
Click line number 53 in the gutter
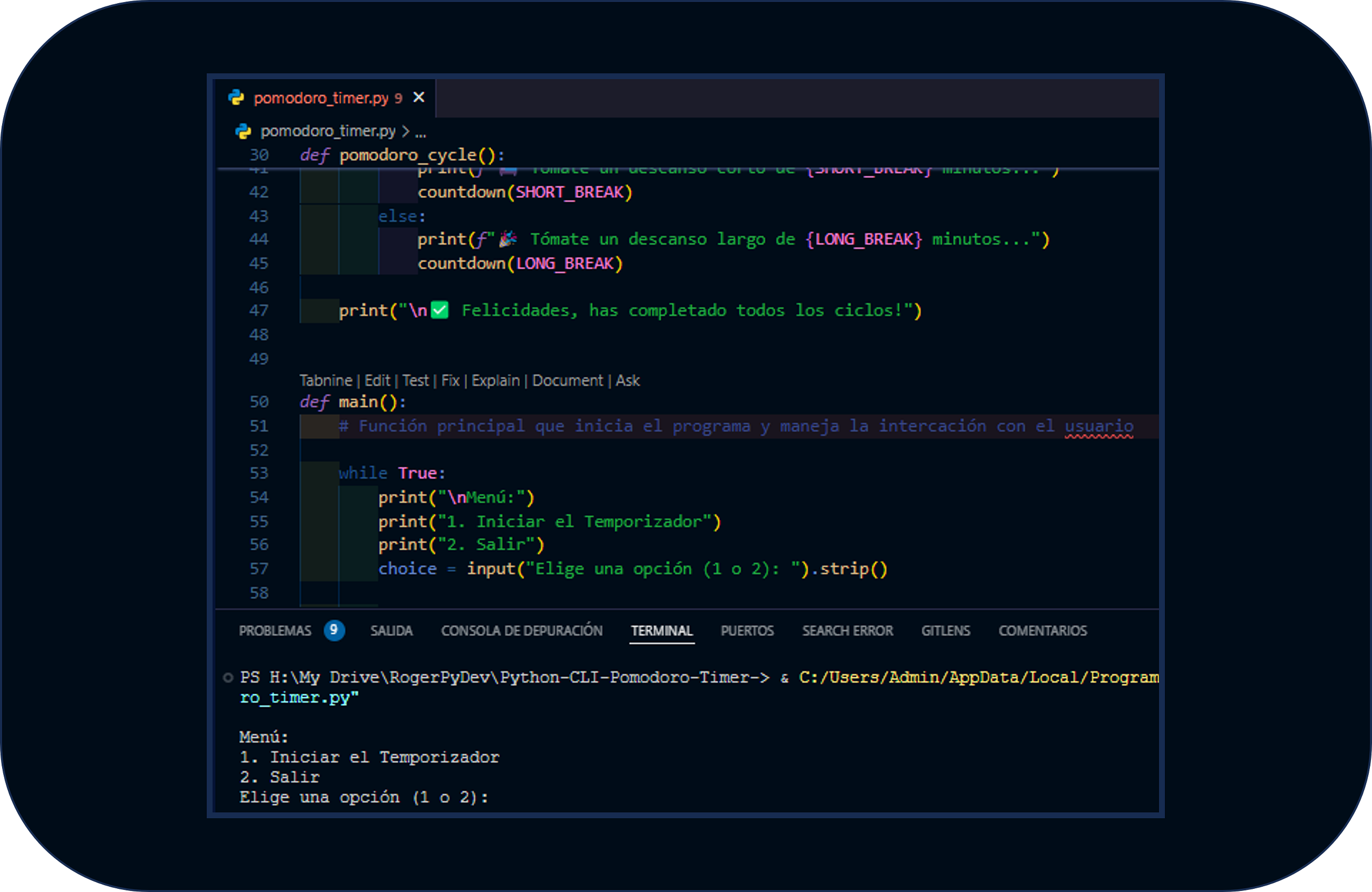259,473
